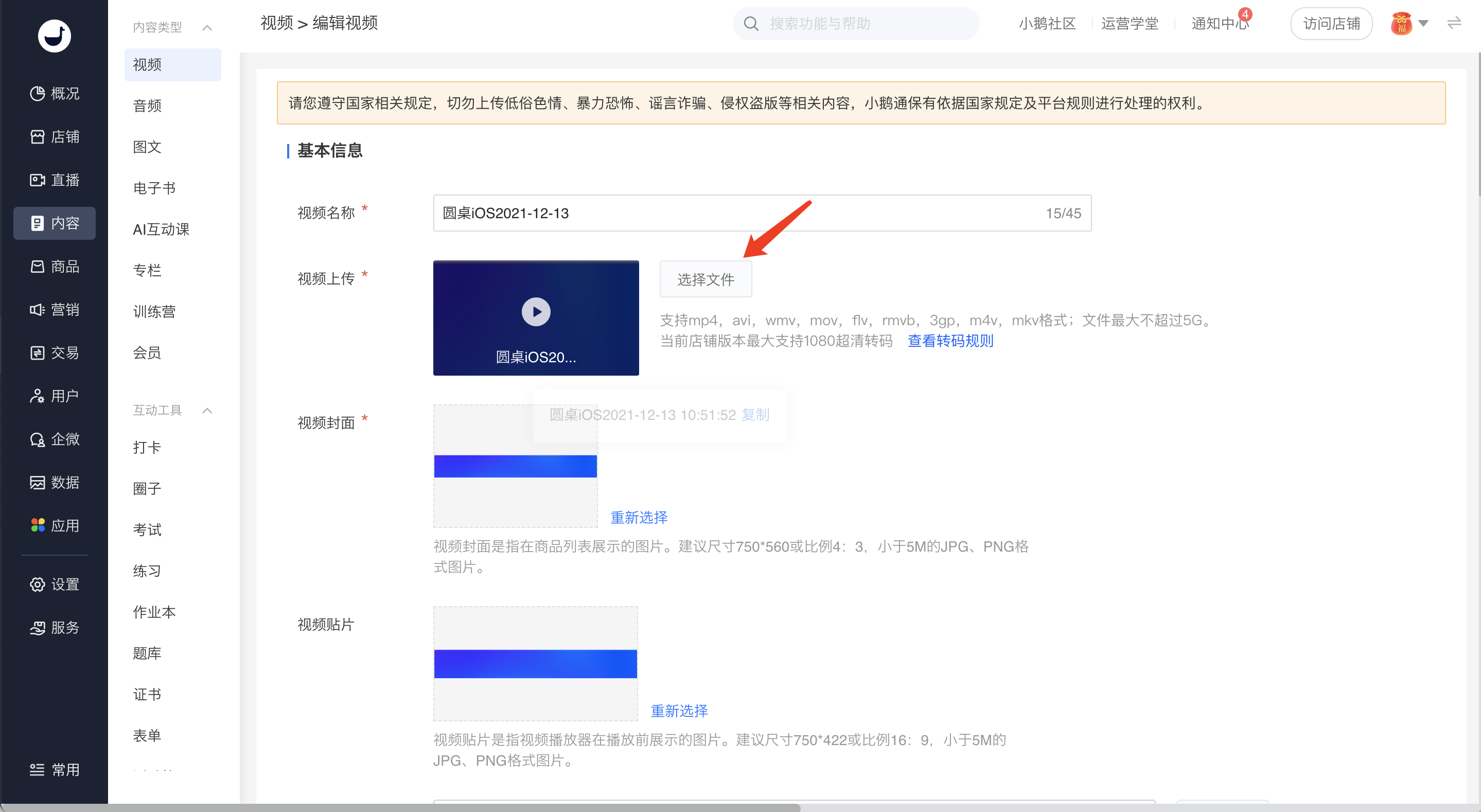This screenshot has width=1481, height=812.
Task: Open the 常用 frequently-used menu
Action: tap(55, 769)
